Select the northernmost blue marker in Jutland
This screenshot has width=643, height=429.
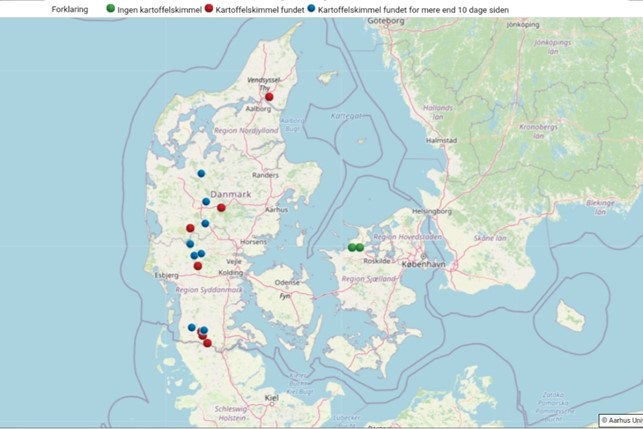(x=201, y=174)
